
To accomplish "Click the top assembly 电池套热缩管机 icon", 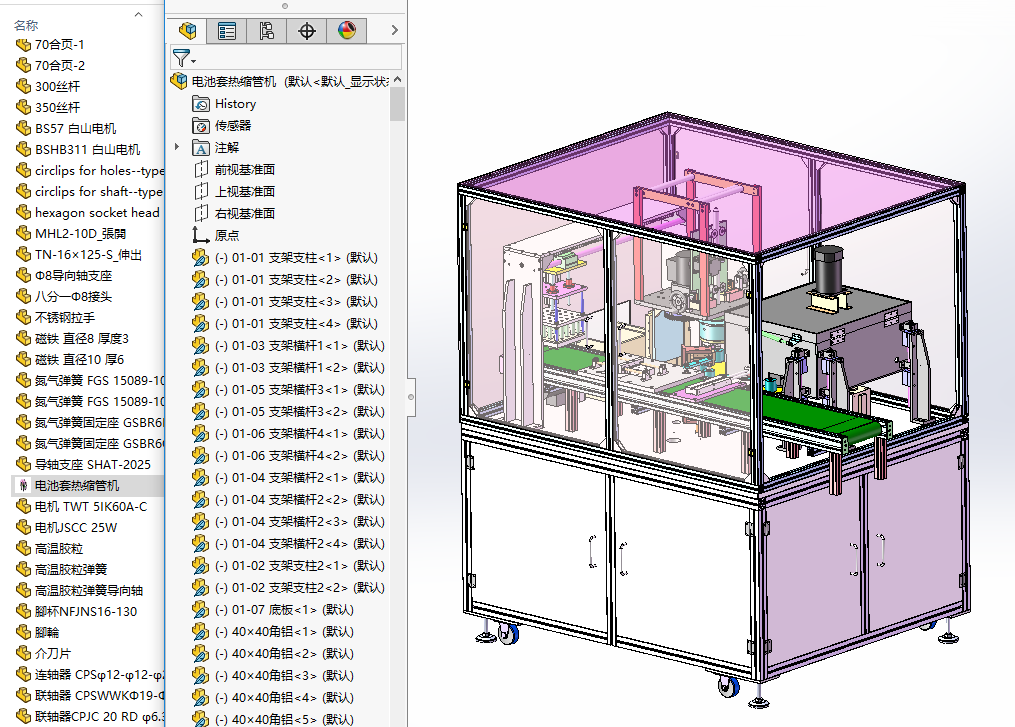I will (x=179, y=82).
